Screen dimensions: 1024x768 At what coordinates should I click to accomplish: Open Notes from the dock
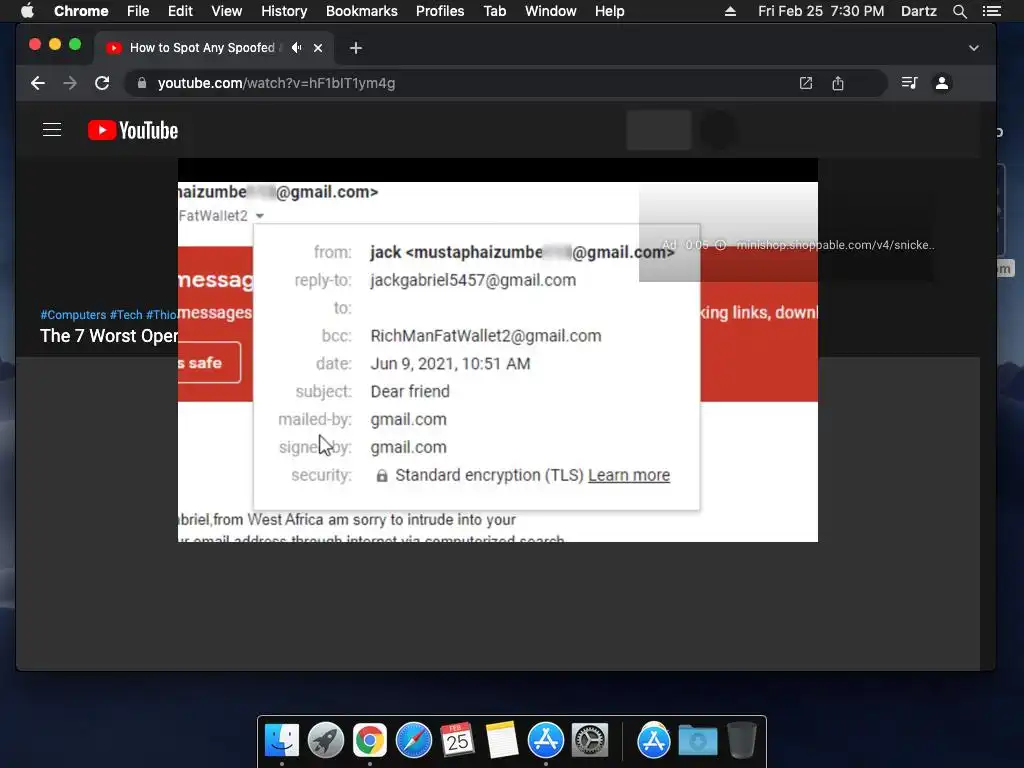point(502,741)
